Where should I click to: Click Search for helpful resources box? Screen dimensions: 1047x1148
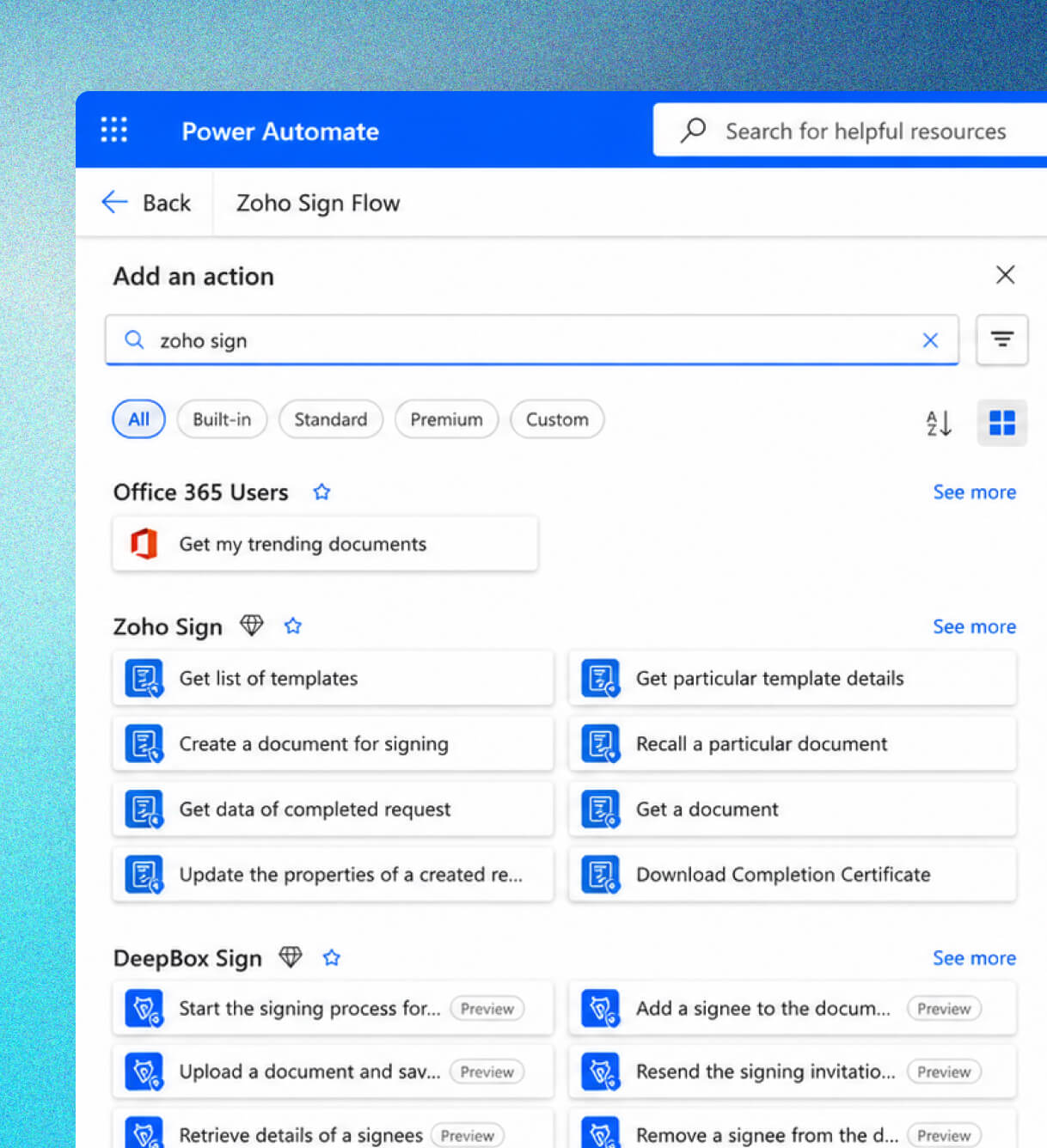[x=850, y=131]
